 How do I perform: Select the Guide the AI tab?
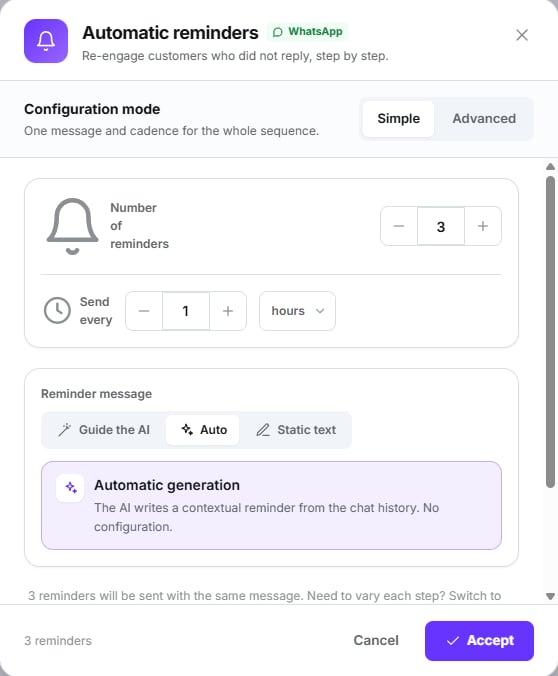[x=104, y=430]
